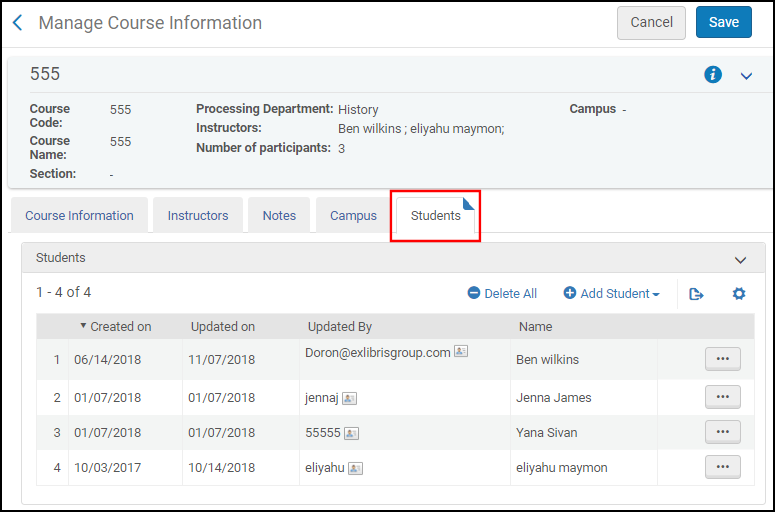Collapse the Students section panel
This screenshot has width=775, height=512.
pyautogui.click(x=741, y=260)
